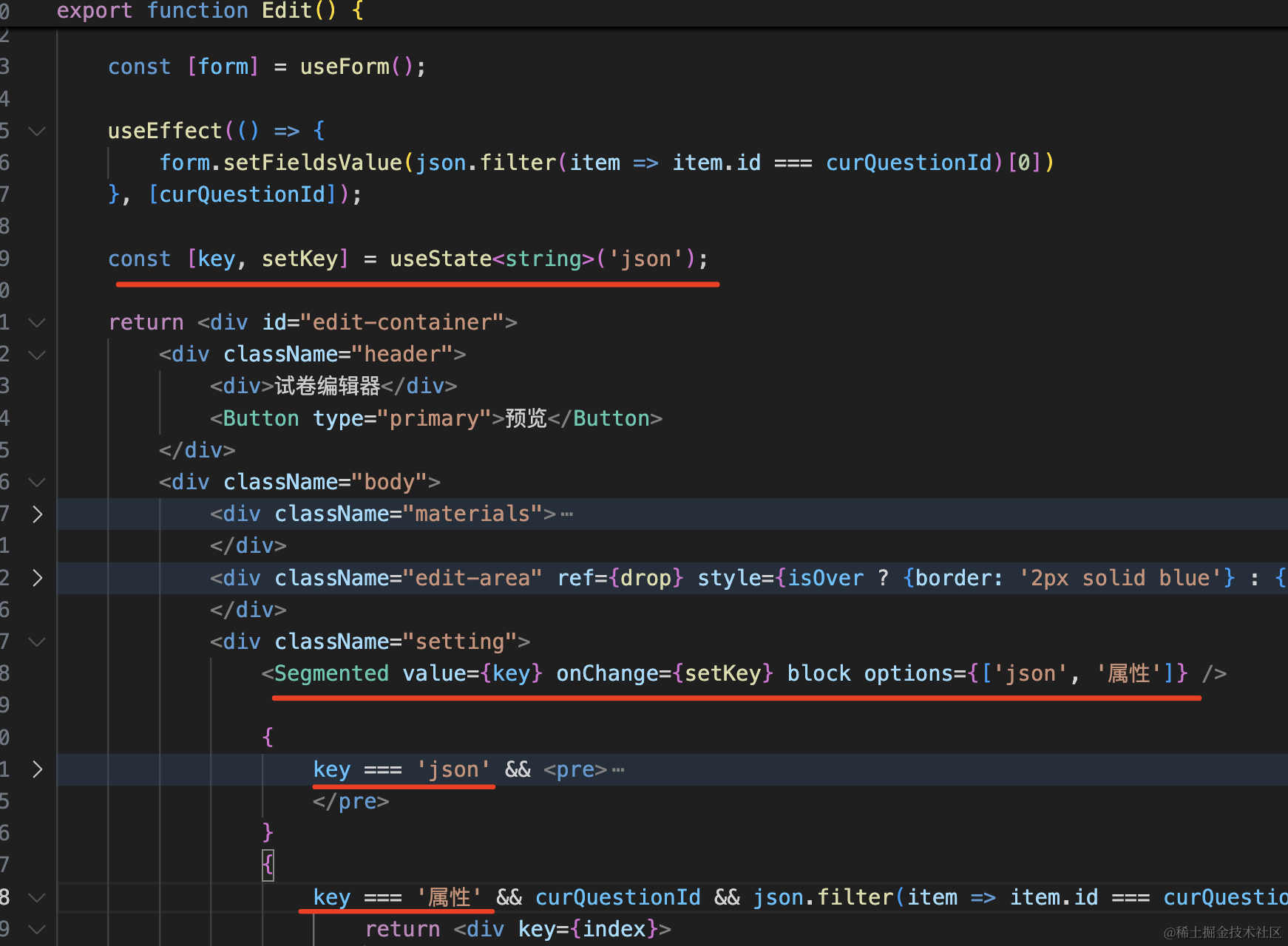Click '属性' inside the options array
1288x946 pixels.
pyautogui.click(x=1129, y=673)
